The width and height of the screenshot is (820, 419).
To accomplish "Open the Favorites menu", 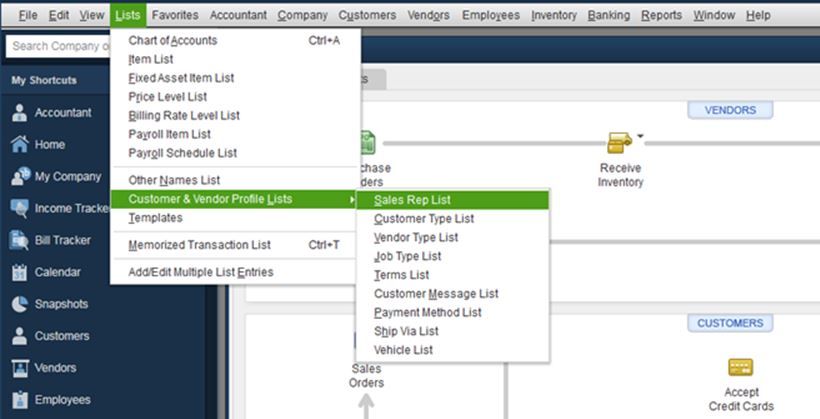I will [x=175, y=16].
